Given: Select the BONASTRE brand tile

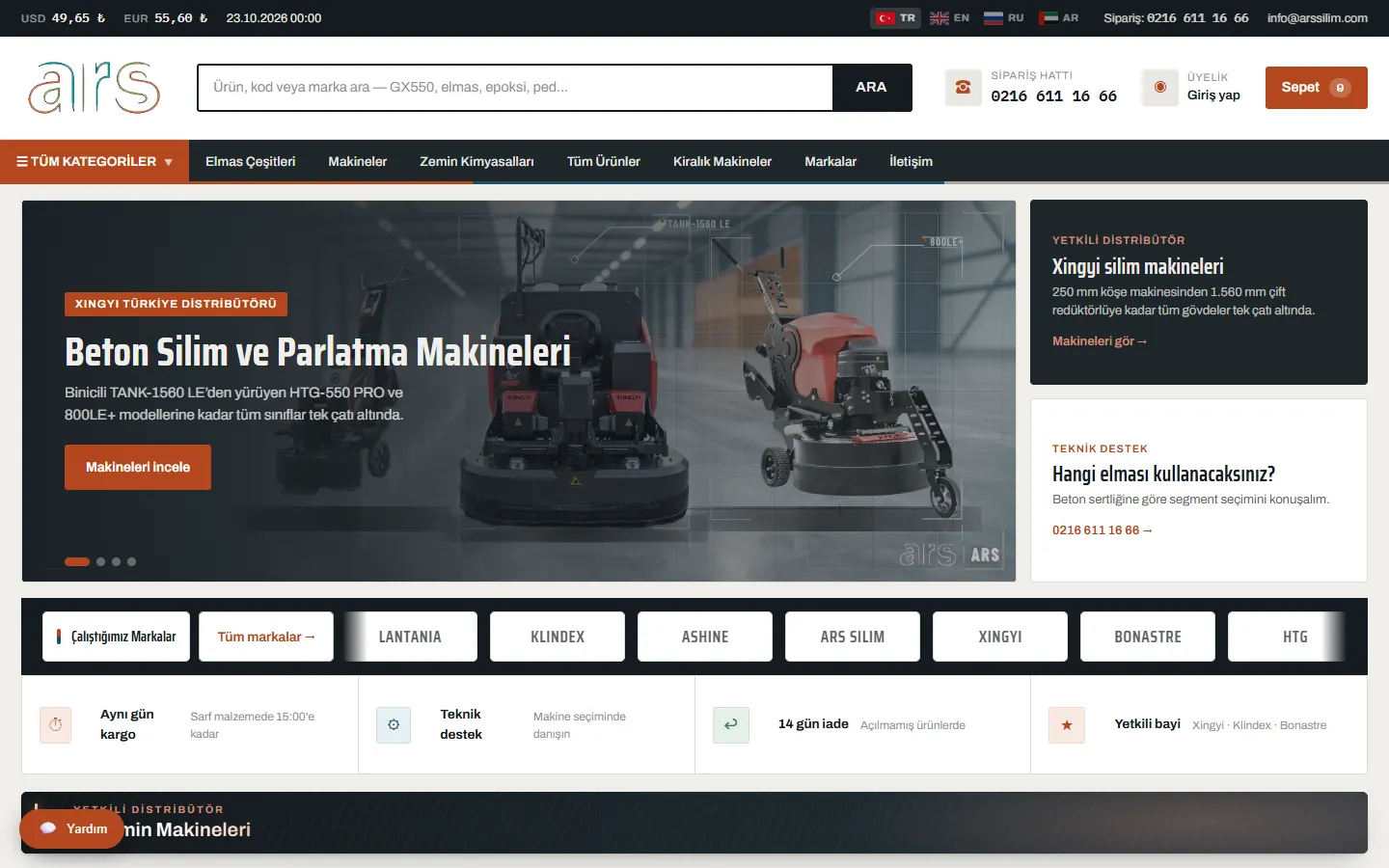Looking at the screenshot, I should (1148, 637).
